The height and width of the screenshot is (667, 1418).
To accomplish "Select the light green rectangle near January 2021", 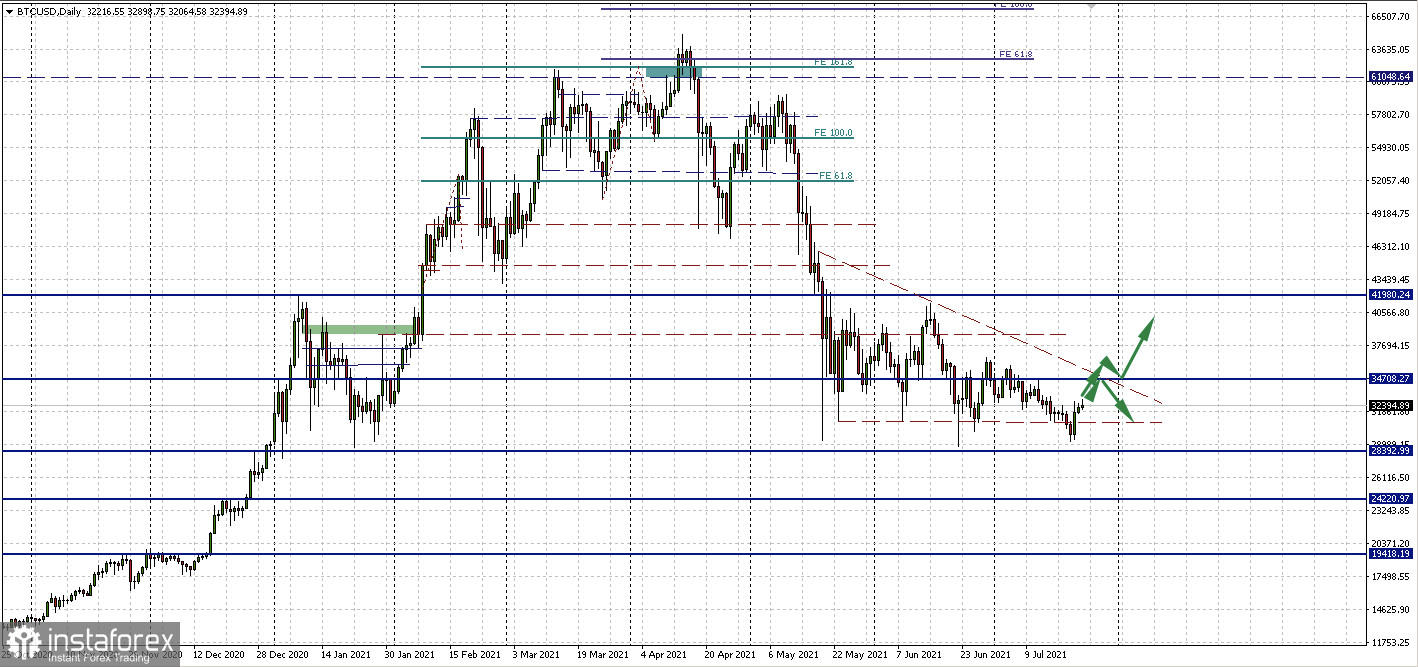I will (360, 329).
